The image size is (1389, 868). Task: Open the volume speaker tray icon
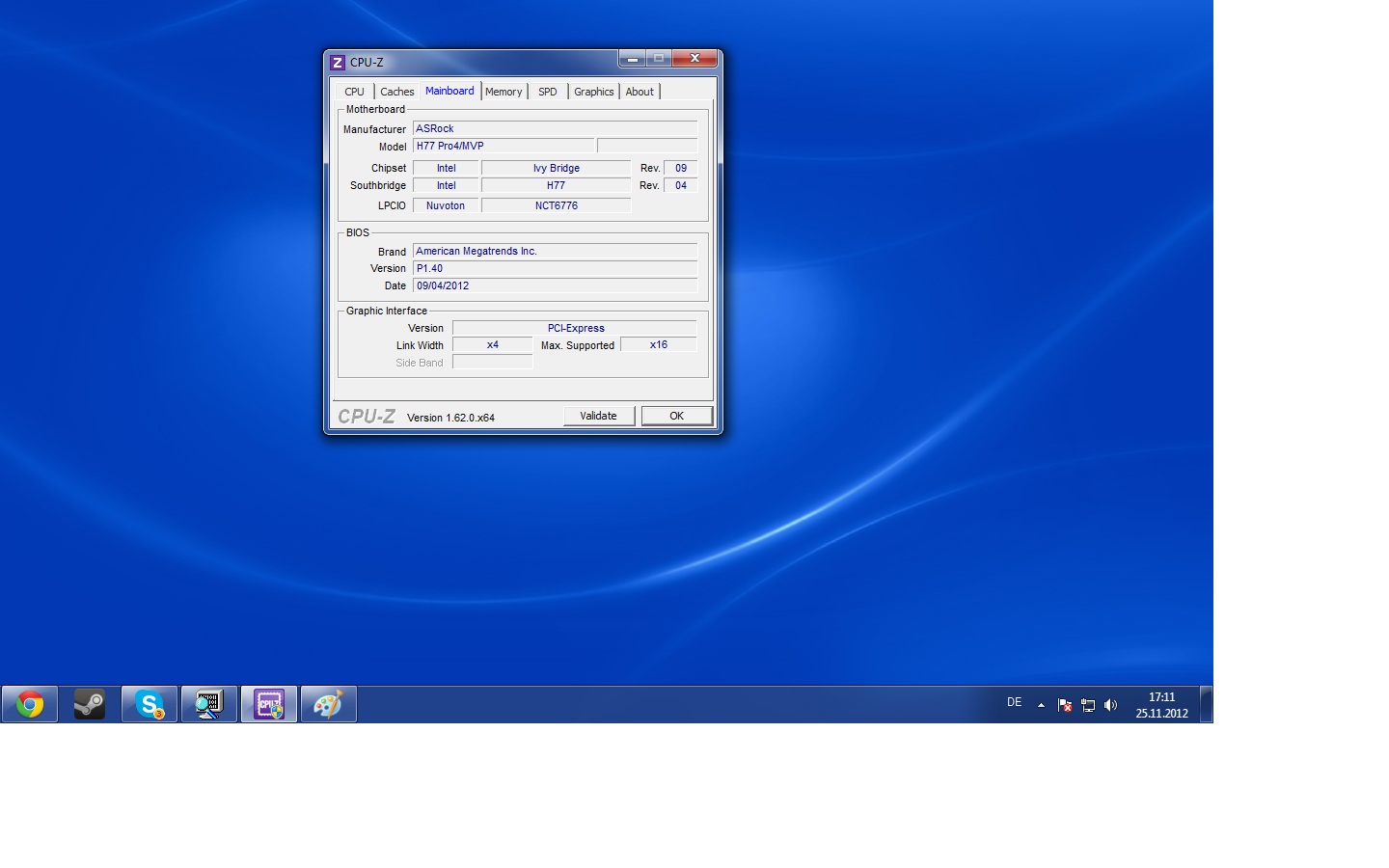pyautogui.click(x=1111, y=705)
